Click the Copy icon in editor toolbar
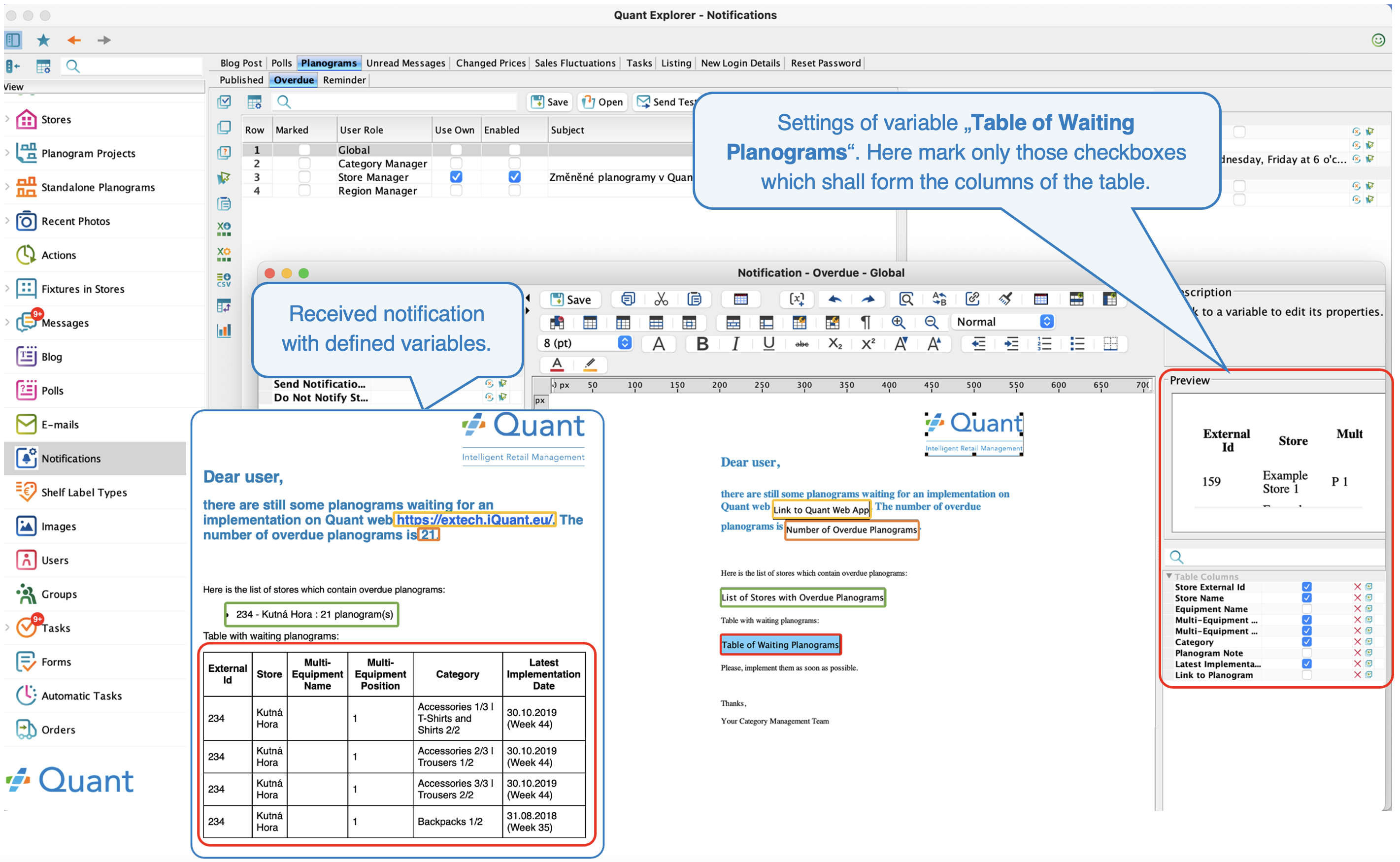The width and height of the screenshot is (1400, 862). 628,299
